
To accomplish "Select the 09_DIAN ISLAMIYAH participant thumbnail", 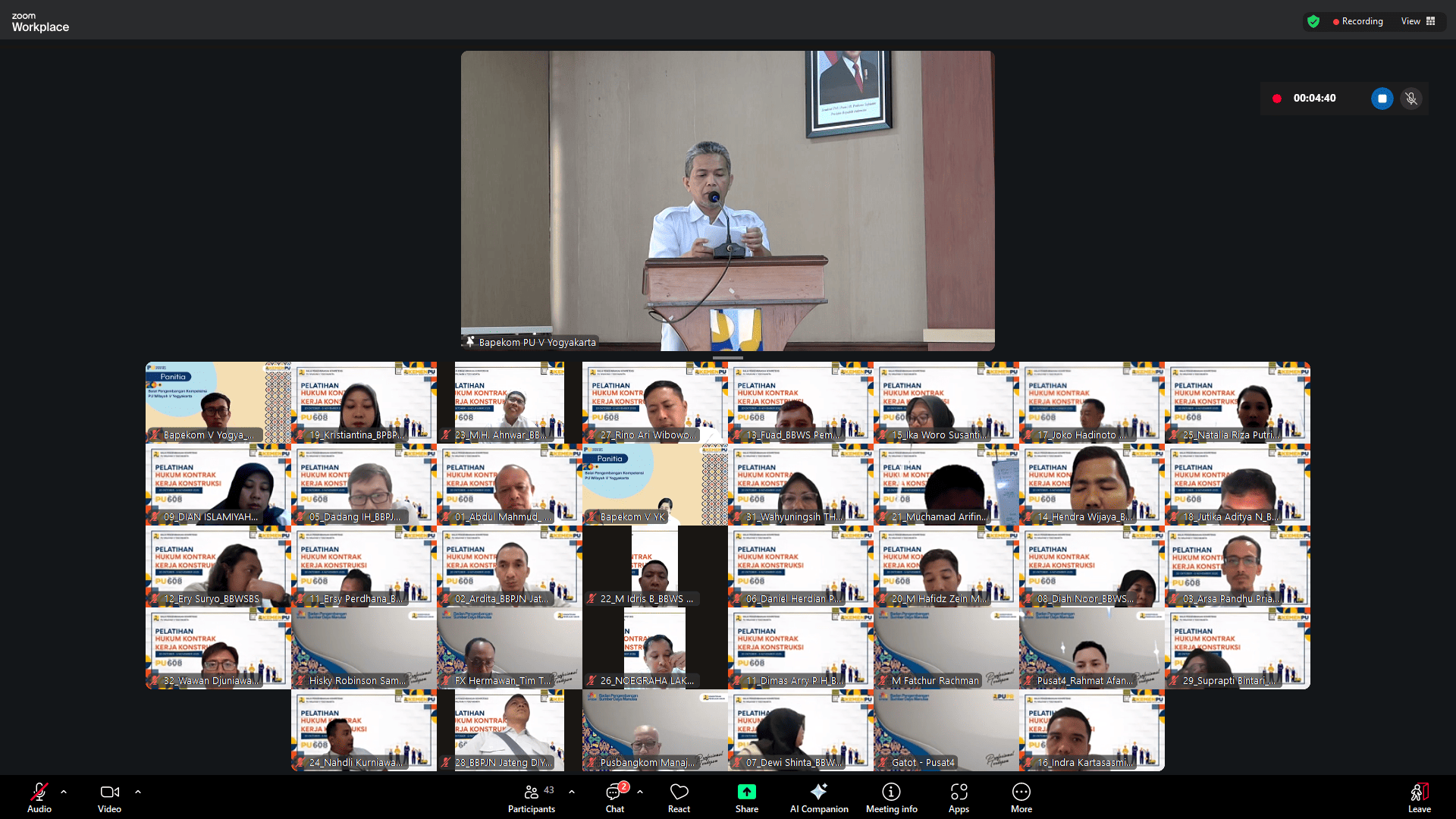I will (218, 485).
